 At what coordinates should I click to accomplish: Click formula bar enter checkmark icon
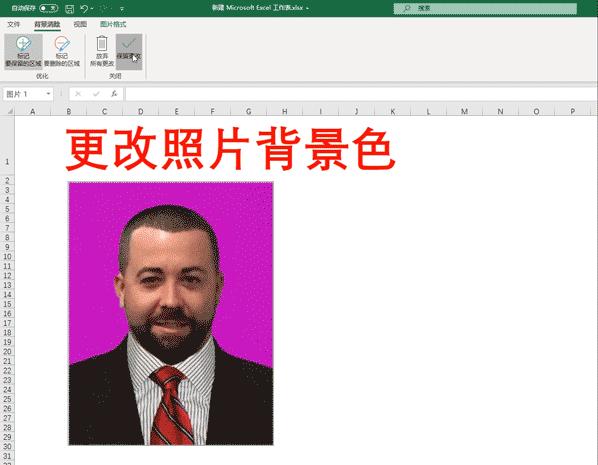coord(96,94)
